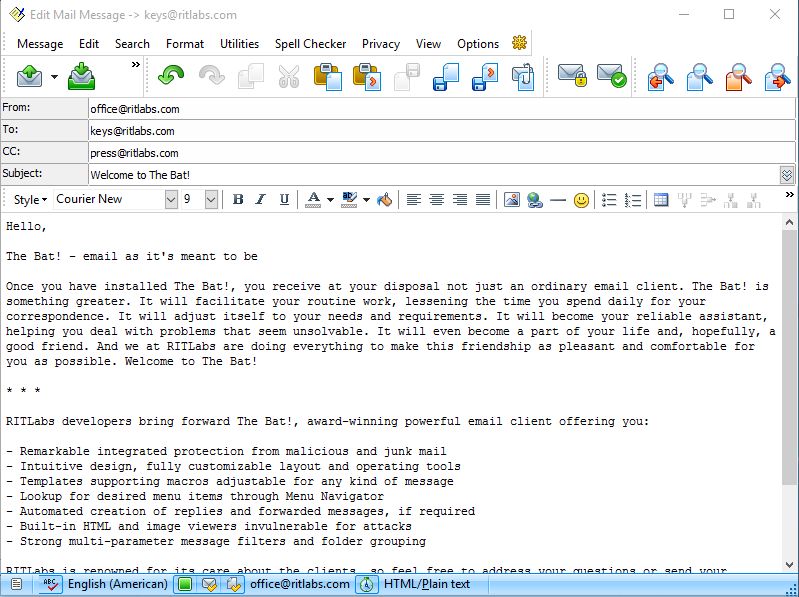Image resolution: width=799 pixels, height=597 pixels.
Task: Open the font color dropdown arrow
Action: tap(330, 200)
